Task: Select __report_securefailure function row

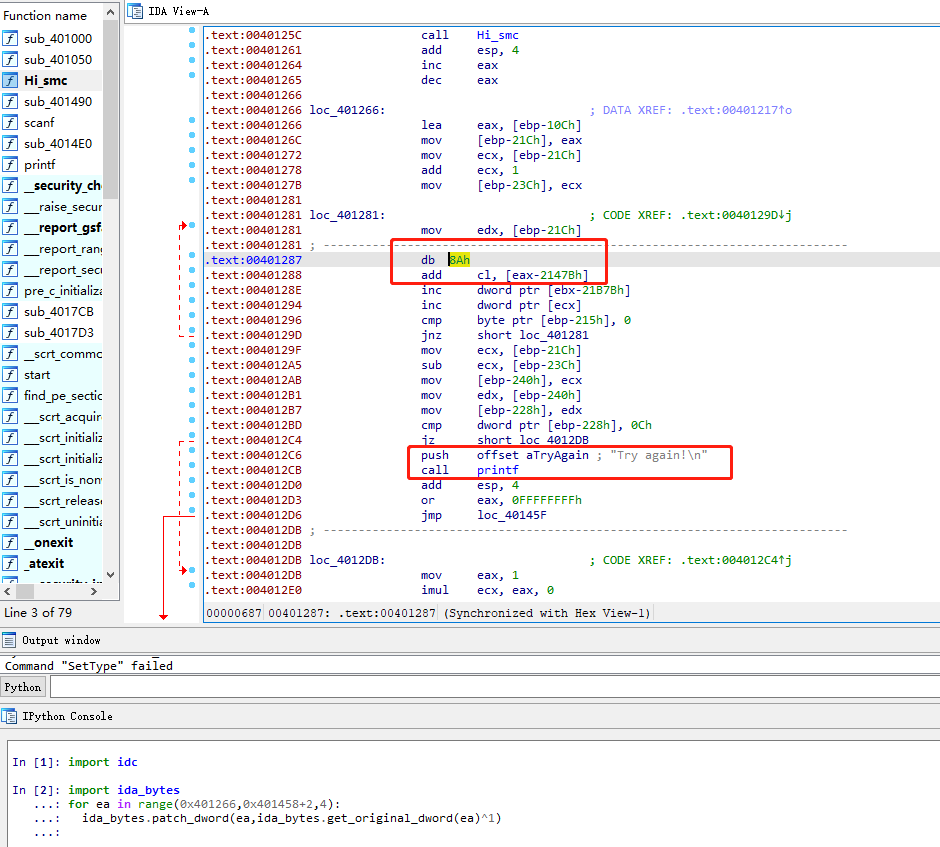Action: pos(52,270)
